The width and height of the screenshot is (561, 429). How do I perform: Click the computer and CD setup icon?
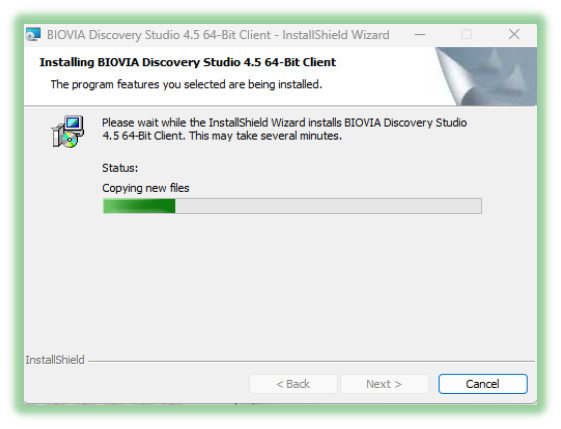[x=68, y=131]
